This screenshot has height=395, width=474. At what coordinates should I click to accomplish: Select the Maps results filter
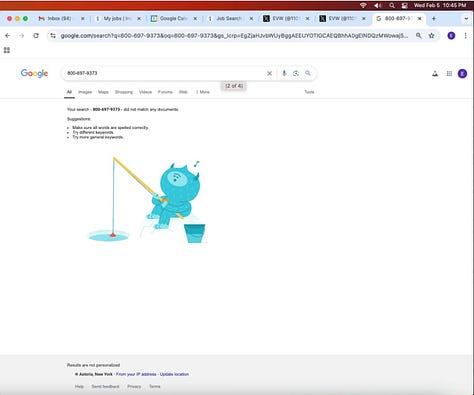(x=103, y=92)
